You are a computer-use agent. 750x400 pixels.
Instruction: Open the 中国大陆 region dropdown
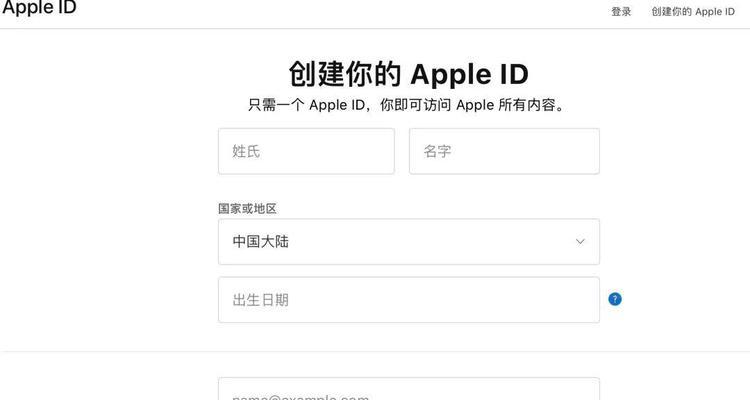point(408,242)
